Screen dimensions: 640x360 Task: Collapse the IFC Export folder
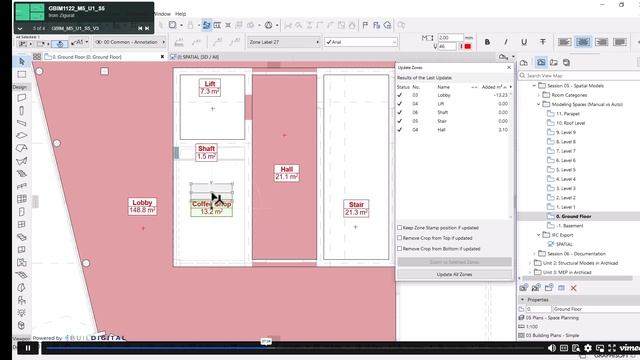click(x=538, y=235)
